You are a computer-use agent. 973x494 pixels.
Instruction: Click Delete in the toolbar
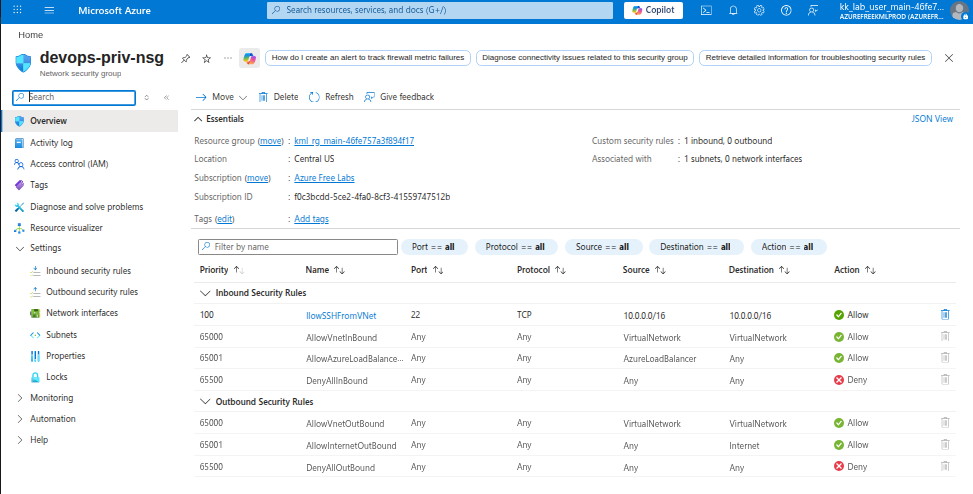point(278,97)
